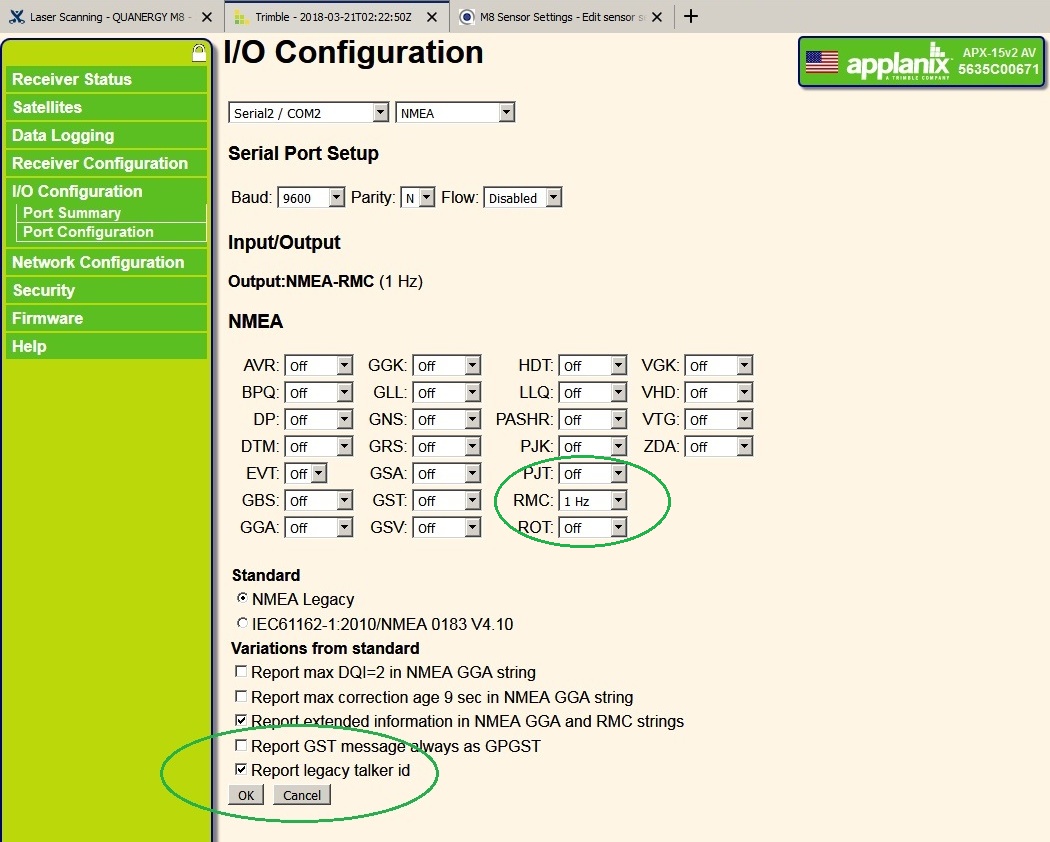The width and height of the screenshot is (1050, 842).
Task: Open Receiver Status menu item
Action: point(72,79)
